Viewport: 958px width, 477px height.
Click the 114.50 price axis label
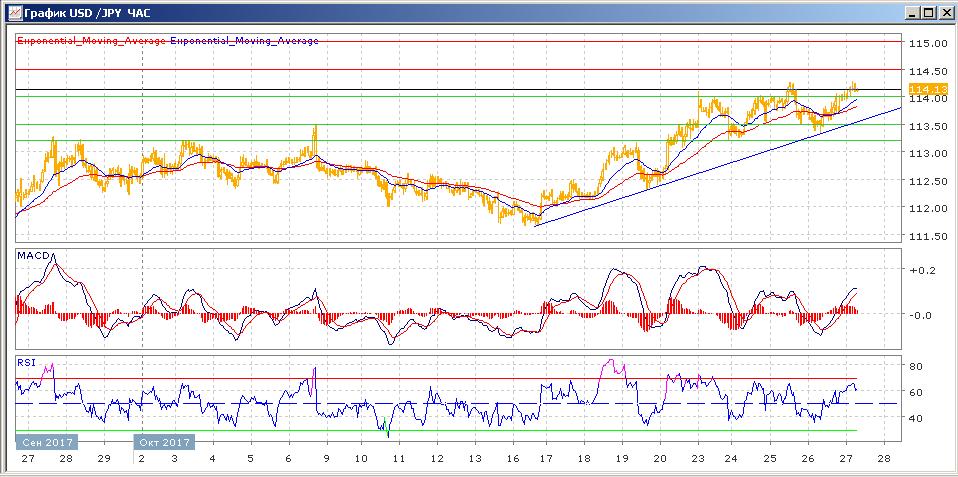pyautogui.click(x=927, y=71)
